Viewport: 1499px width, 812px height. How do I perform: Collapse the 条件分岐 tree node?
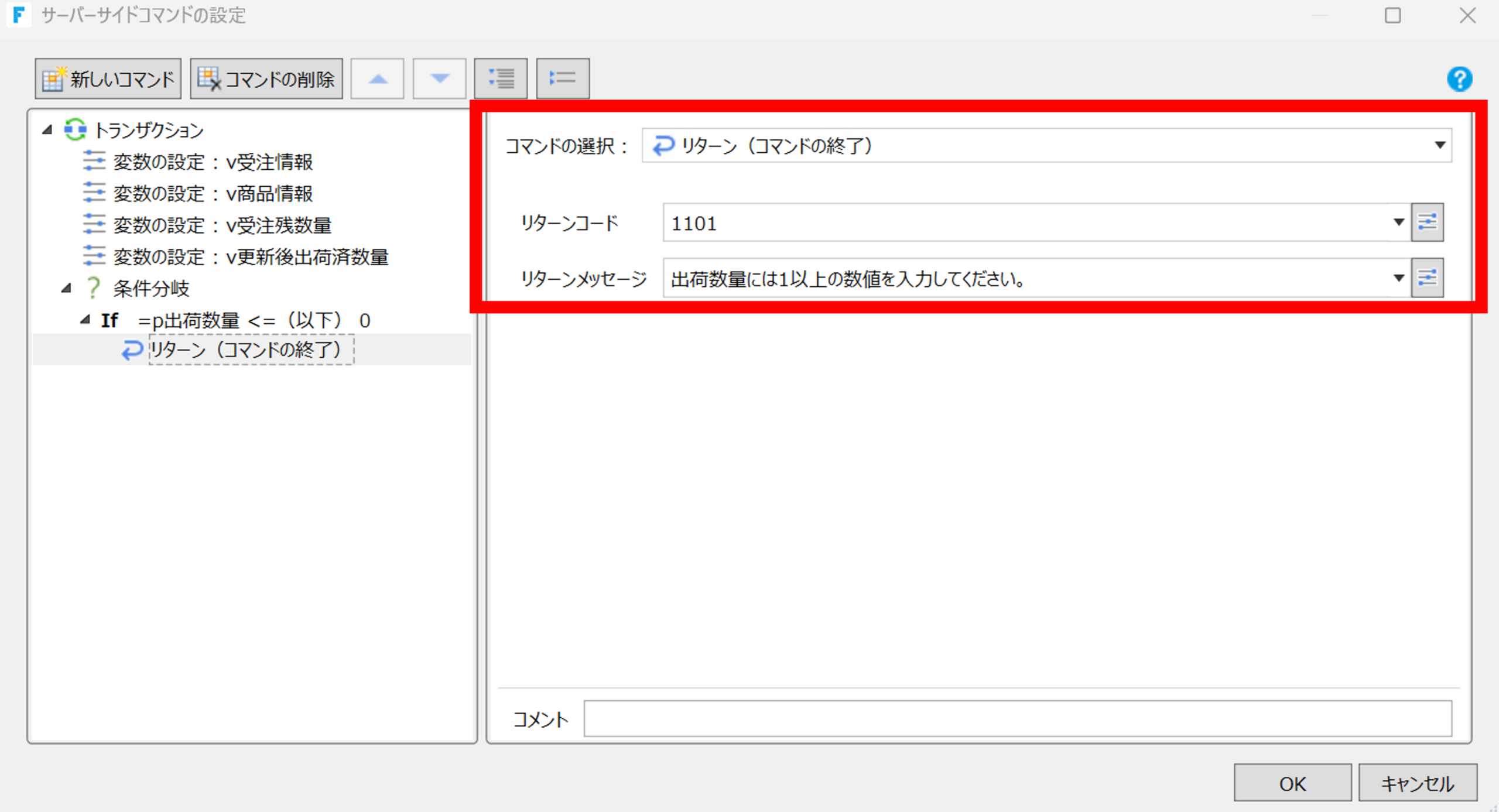pyautogui.click(x=66, y=287)
